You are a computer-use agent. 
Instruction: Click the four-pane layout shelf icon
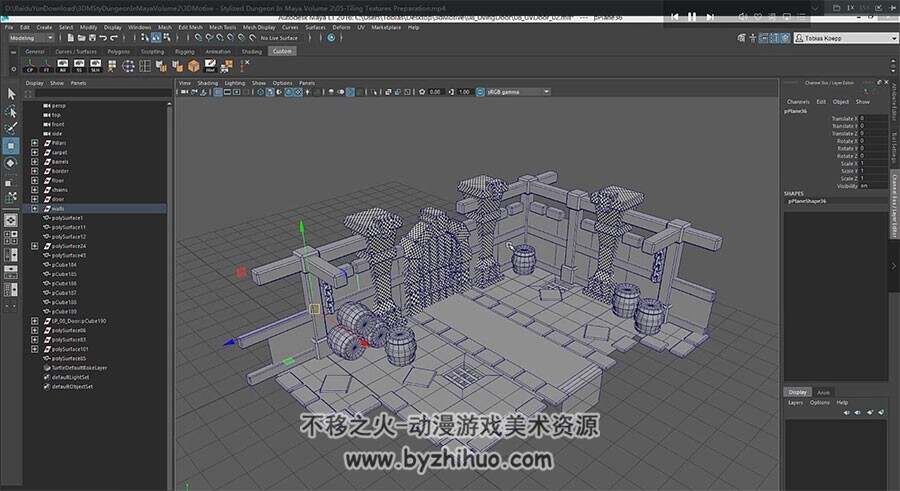pos(145,66)
